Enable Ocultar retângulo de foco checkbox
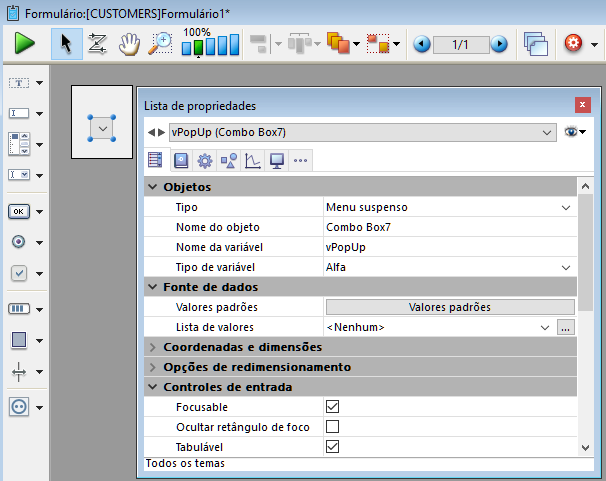This screenshot has height=481, width=606. (333, 427)
